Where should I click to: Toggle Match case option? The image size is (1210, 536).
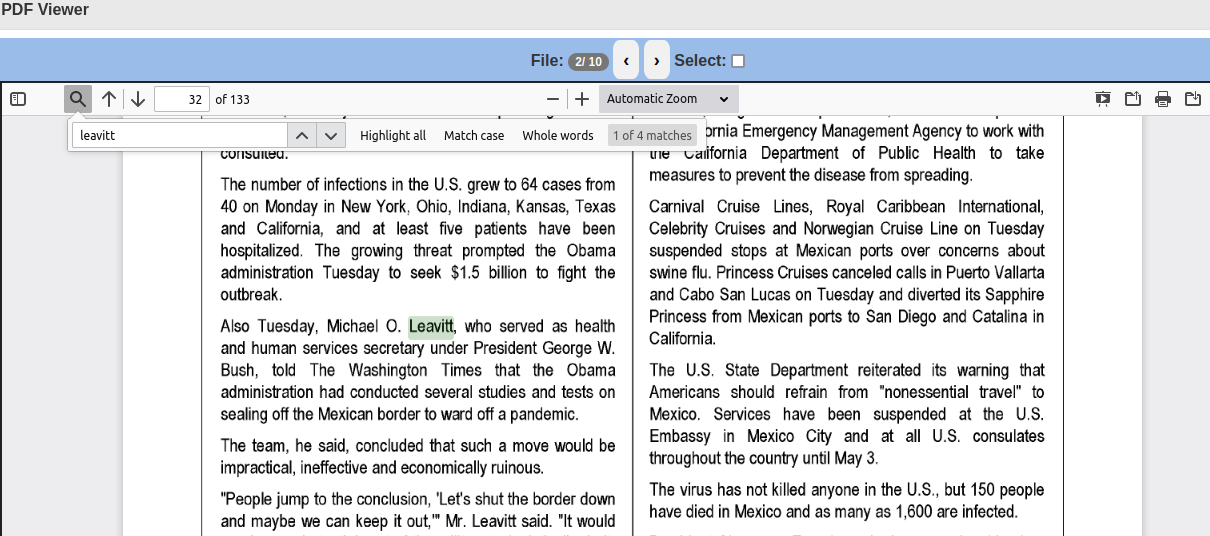(474, 135)
